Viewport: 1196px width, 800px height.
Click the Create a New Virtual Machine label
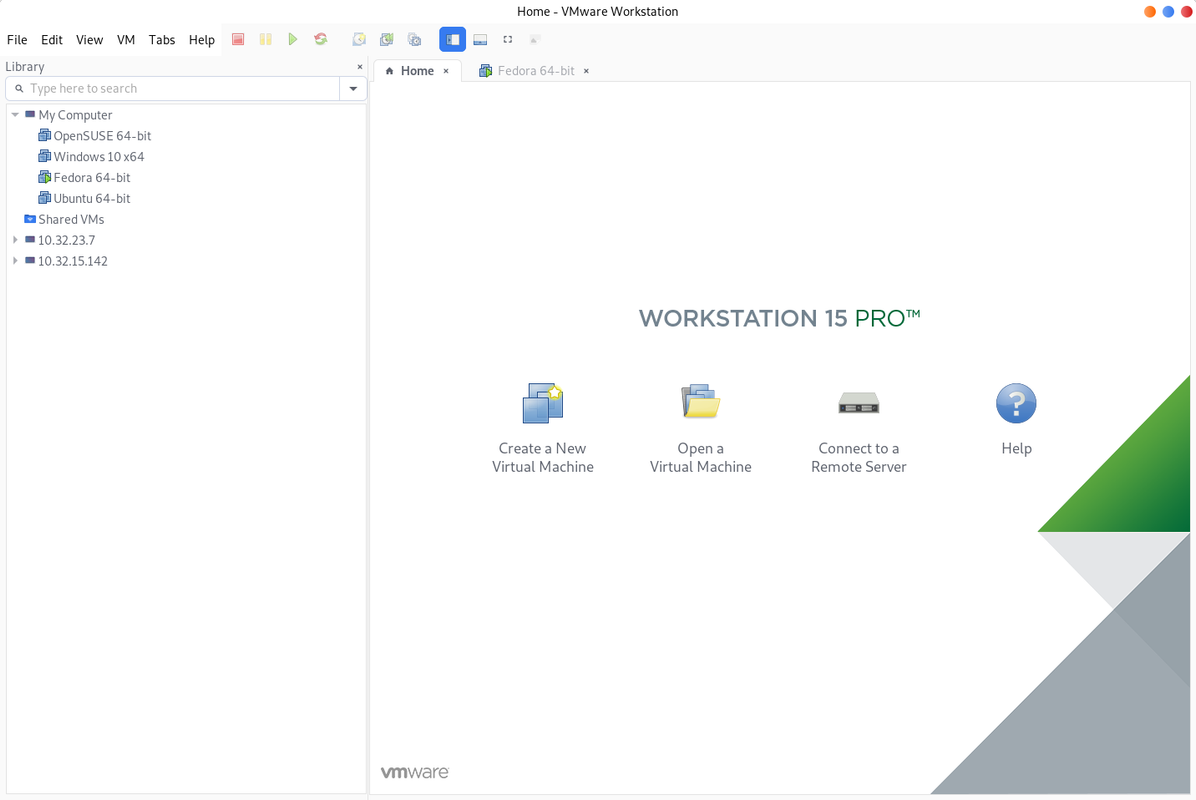click(x=542, y=458)
